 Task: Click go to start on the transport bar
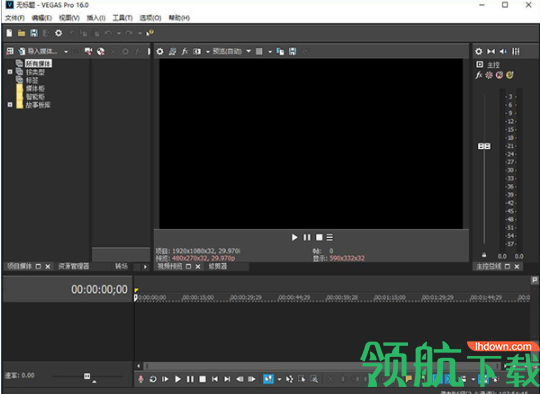pos(215,379)
